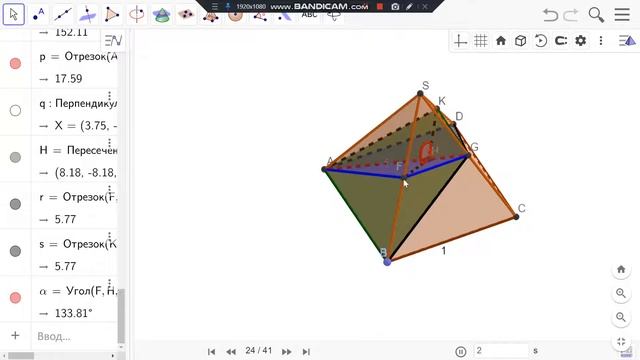Screen dimensions: 640x360
Task: Click the plus button beside input bar
Action: click(16, 336)
